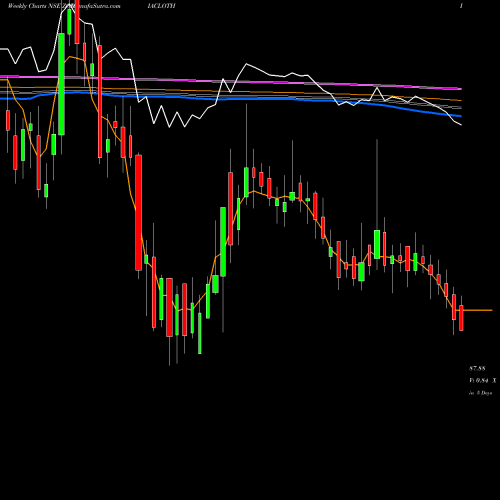Click the 'Weekly Charts NSE' title text
The image size is (500, 500).
pos(34,6)
